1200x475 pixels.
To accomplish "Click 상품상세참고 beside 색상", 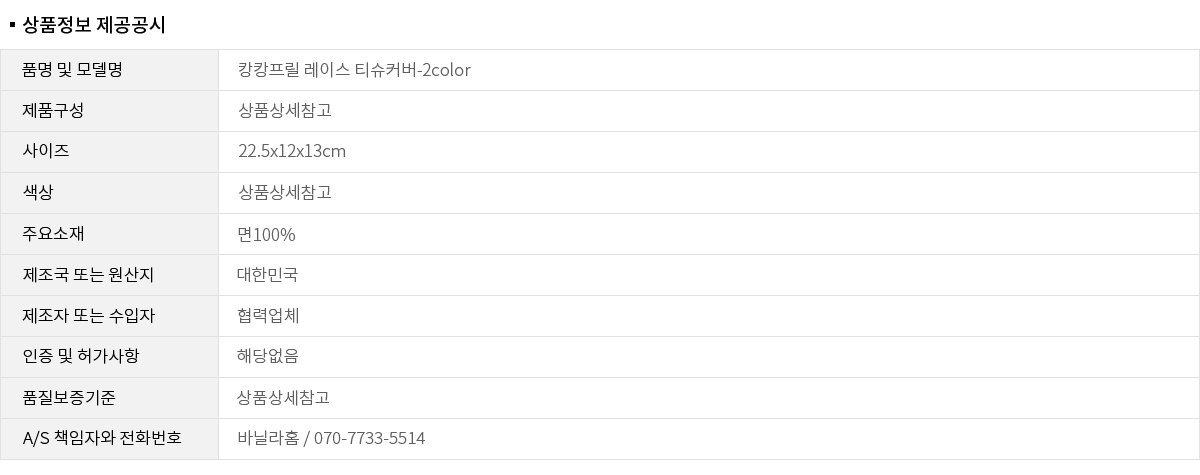I will click(x=284, y=193).
